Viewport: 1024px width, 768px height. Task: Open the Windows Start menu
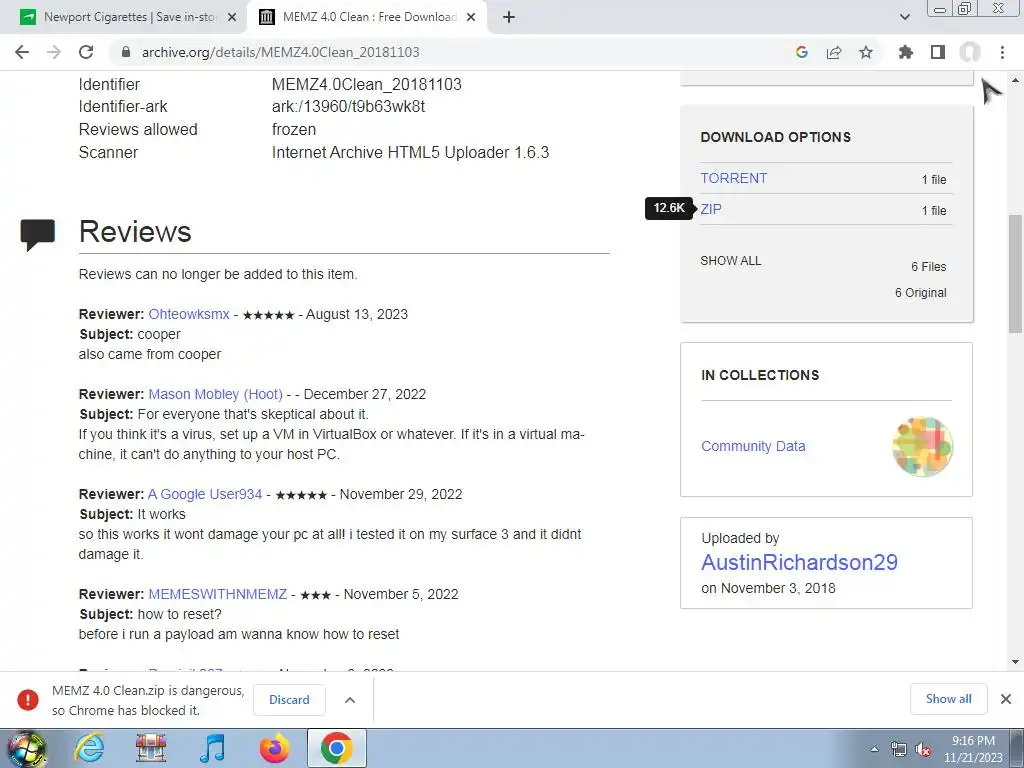point(25,748)
